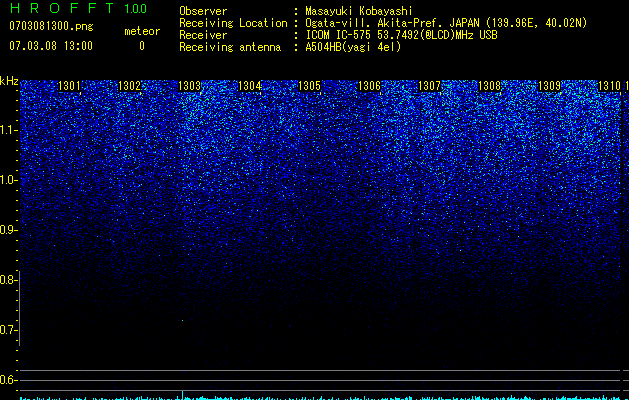Click the 1303 time marker
This screenshot has height=400, width=629.
189,86
